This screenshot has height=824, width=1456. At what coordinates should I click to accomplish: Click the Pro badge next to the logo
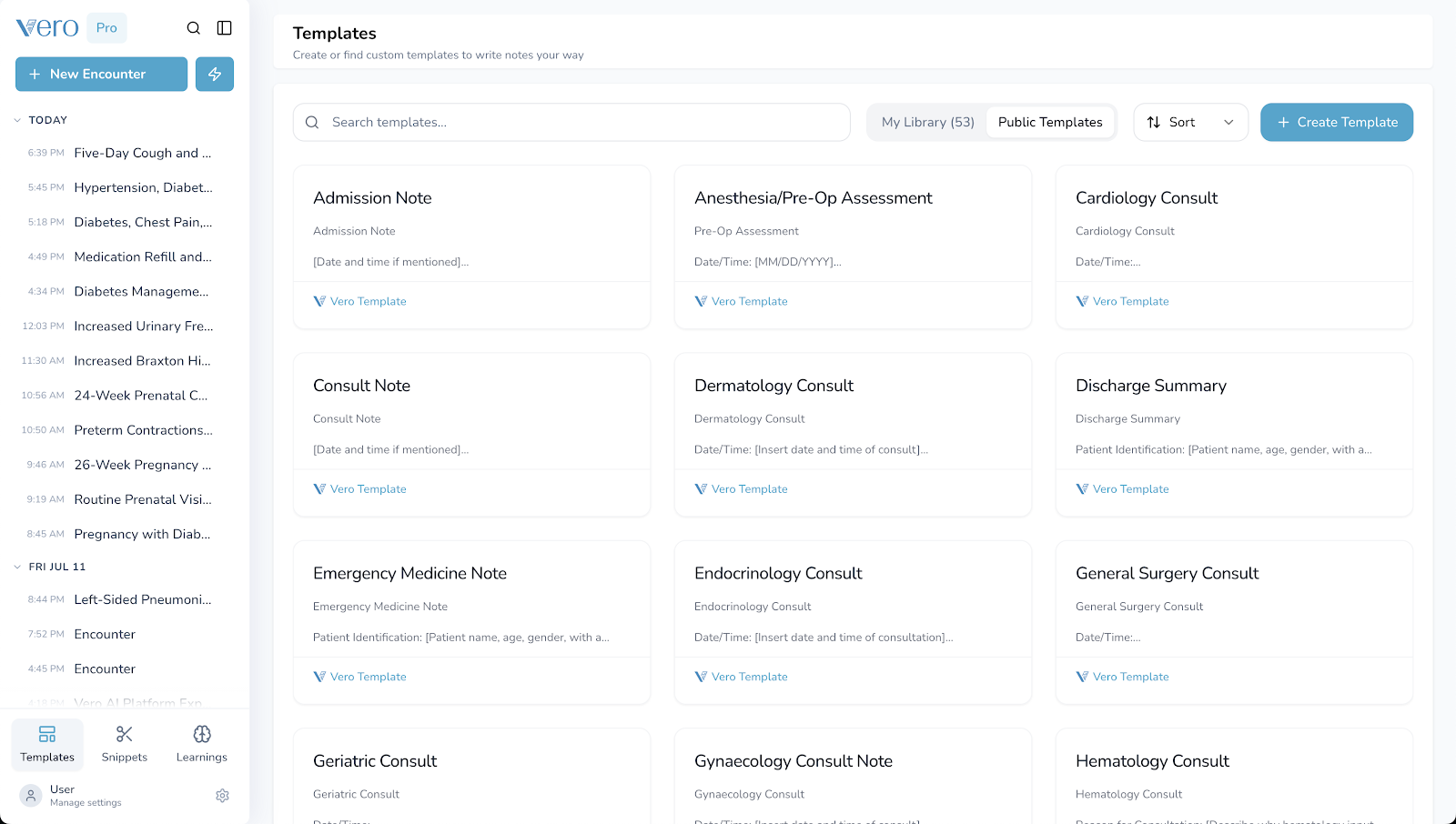point(106,27)
